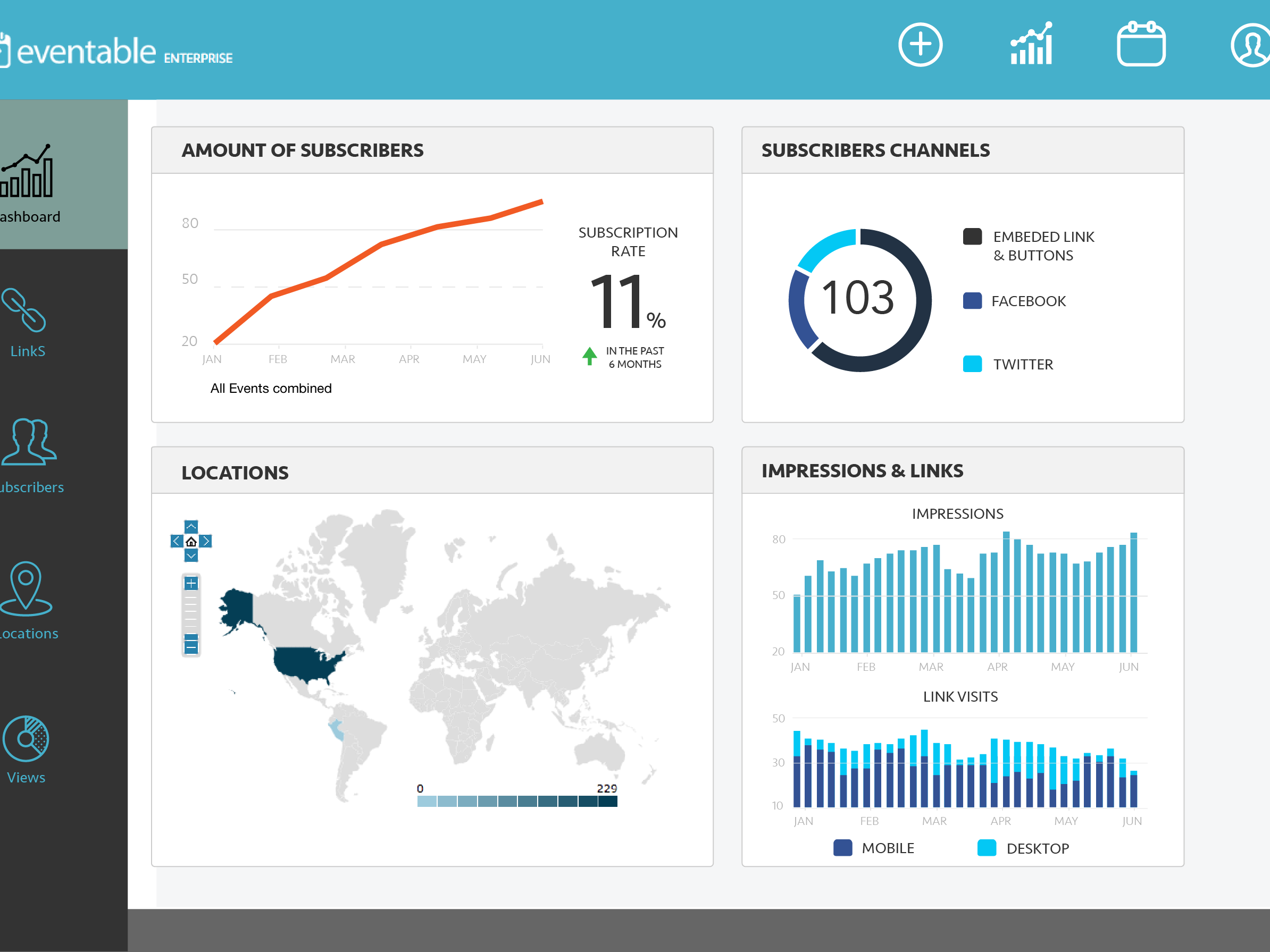Toggle the Twitter legend swatch
The width and height of the screenshot is (1270, 952).
[x=972, y=364]
